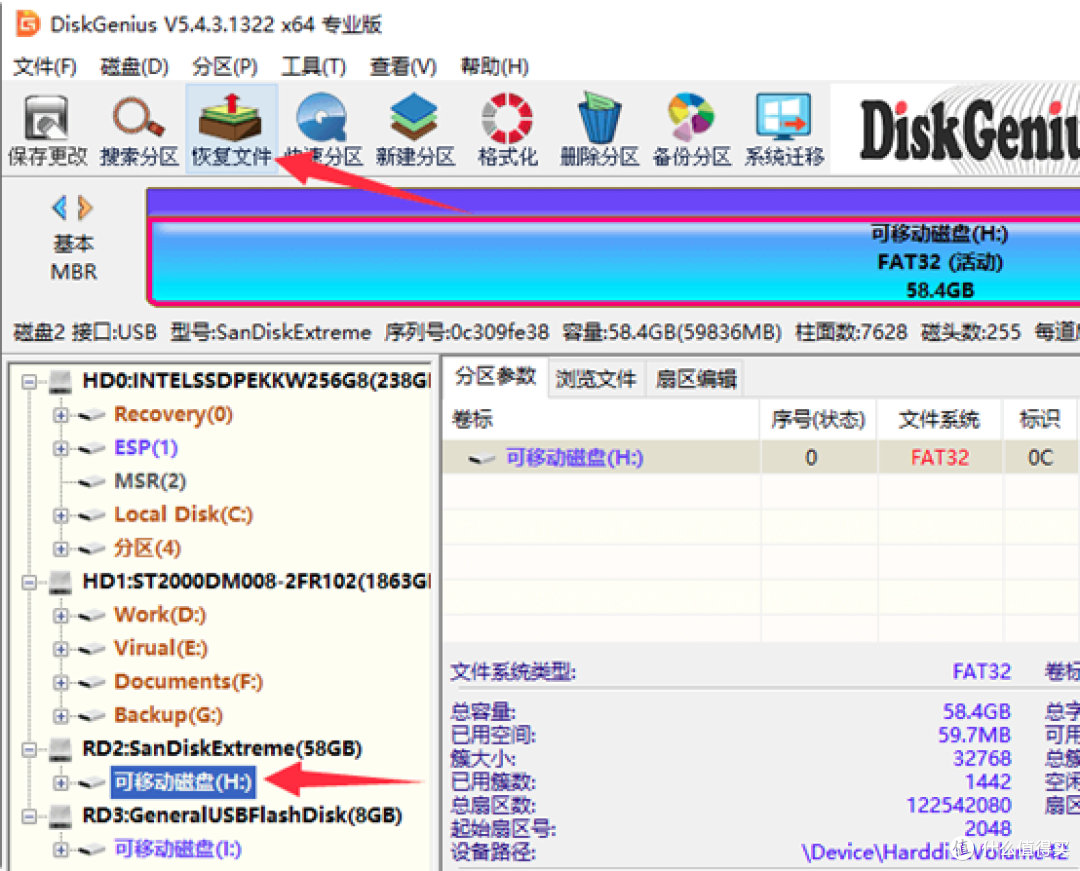The width and height of the screenshot is (1080, 871).
Task: Open the Quick Partition (快速分区) tool
Action: click(x=323, y=129)
